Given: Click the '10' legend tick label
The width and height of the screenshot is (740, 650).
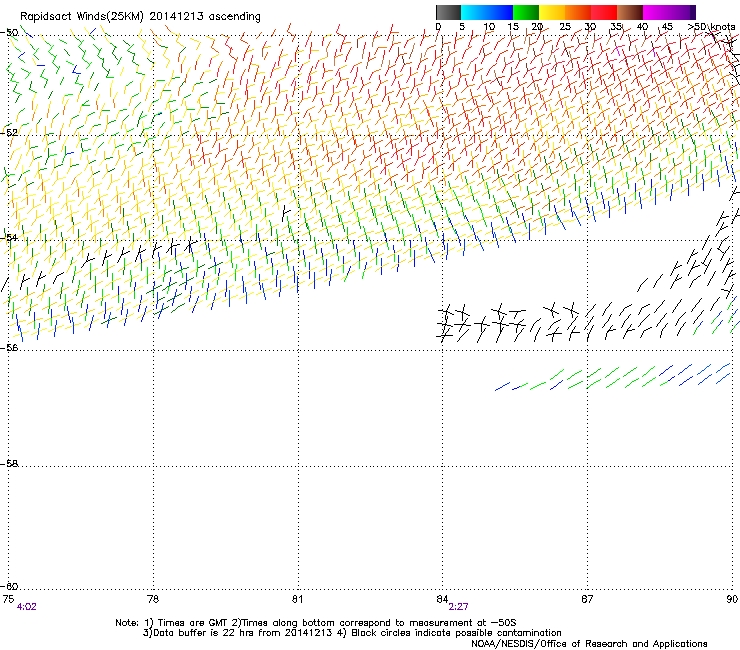Looking at the screenshot, I should (x=489, y=27).
